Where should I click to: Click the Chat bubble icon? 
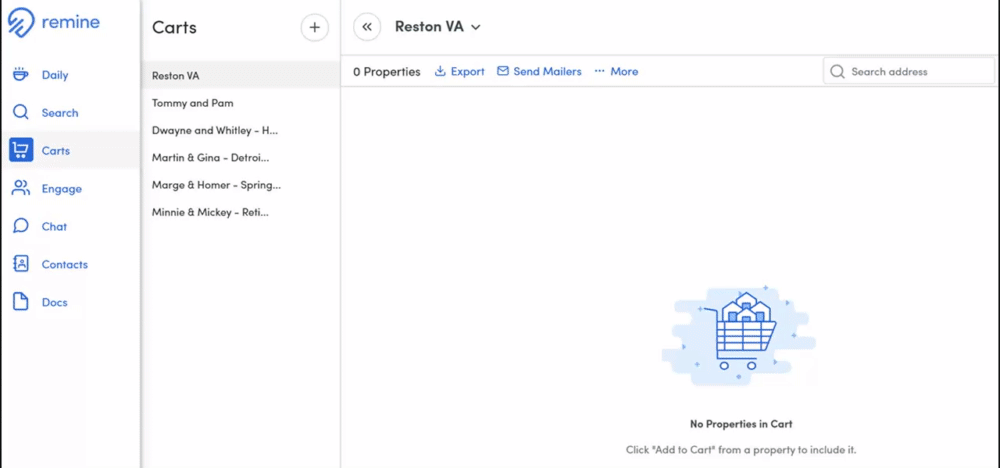coord(21,226)
